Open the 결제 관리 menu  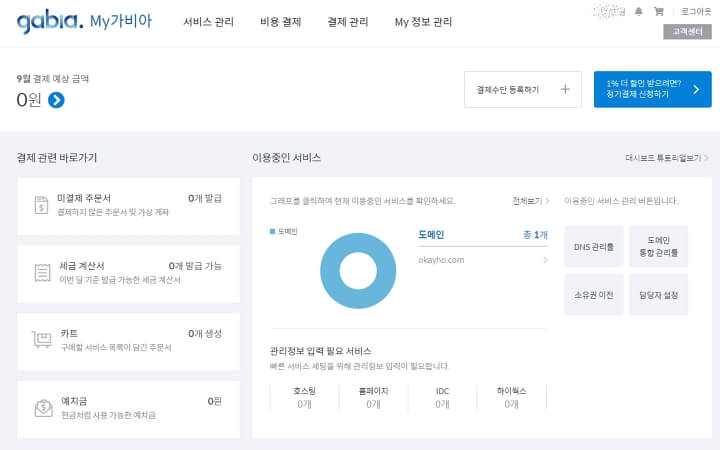tap(348, 22)
